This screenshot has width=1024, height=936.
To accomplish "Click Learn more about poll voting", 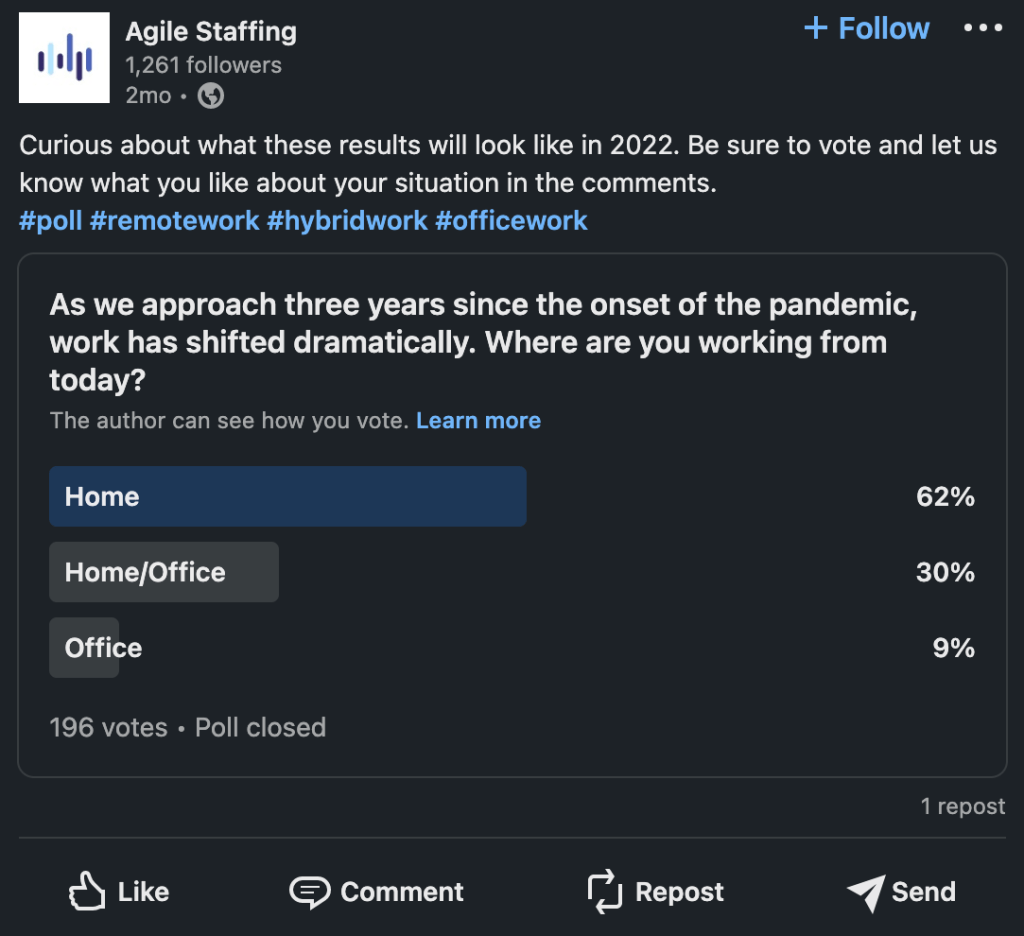I will [478, 421].
